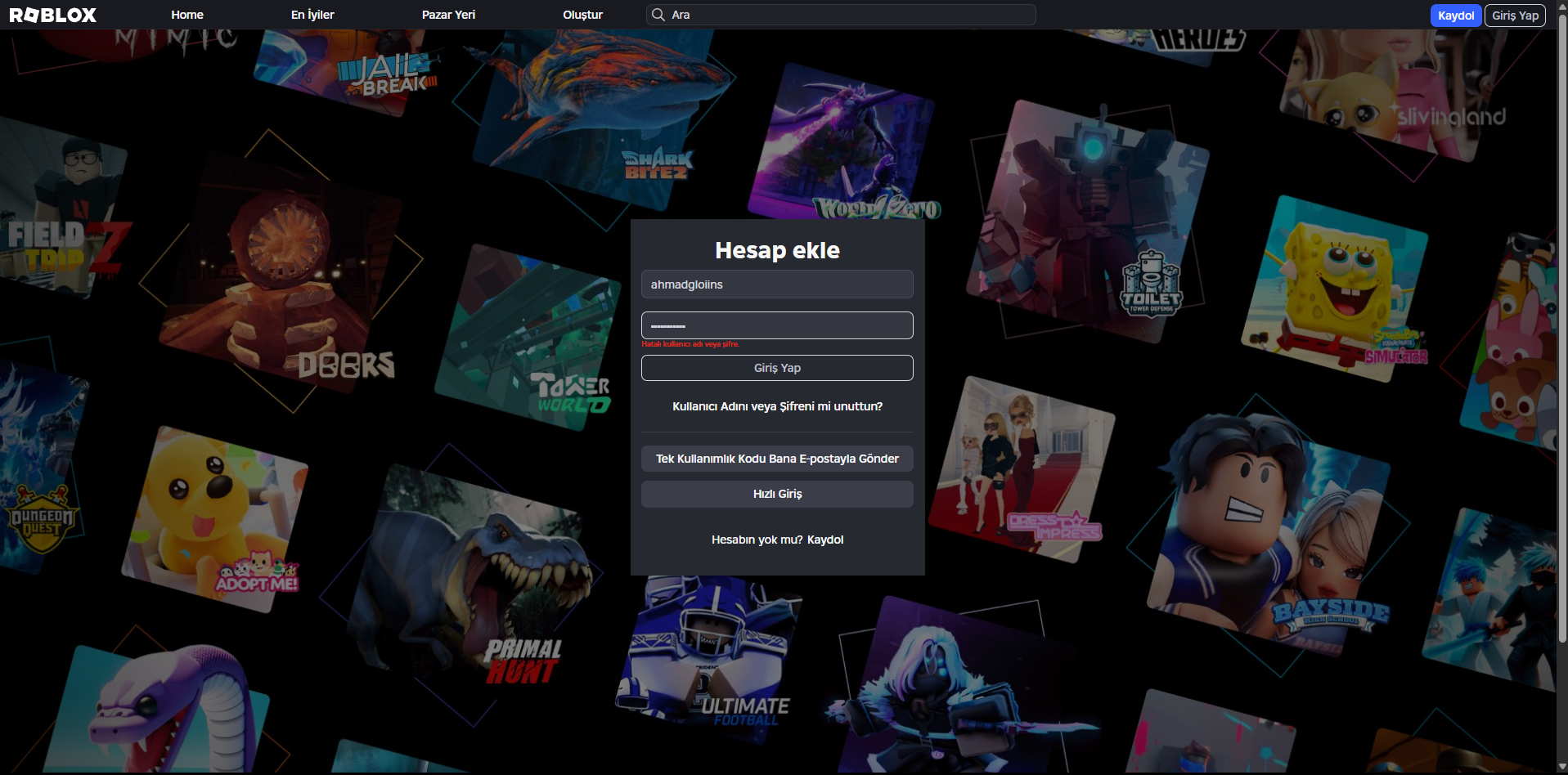Click Tek Kullanımlık Kodu Bana E-postayla Gönder
This screenshot has width=1568, height=775.
pos(777,459)
